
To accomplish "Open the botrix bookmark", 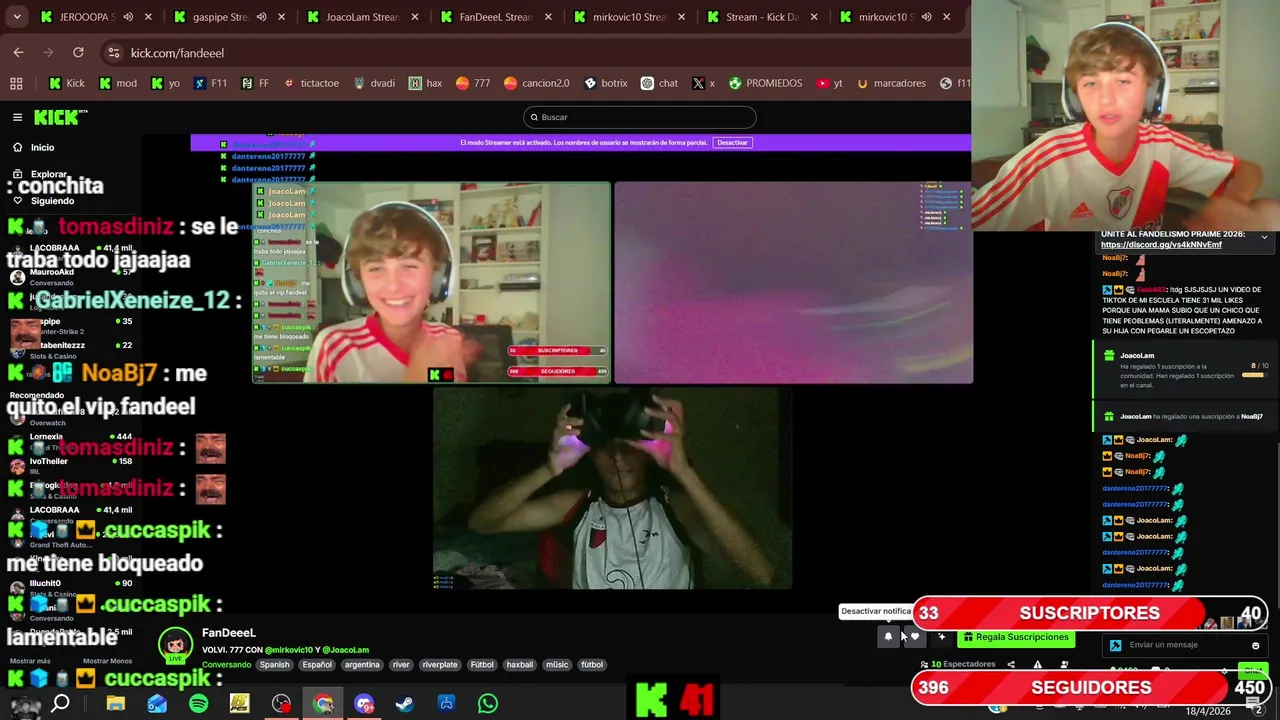I will [605, 83].
